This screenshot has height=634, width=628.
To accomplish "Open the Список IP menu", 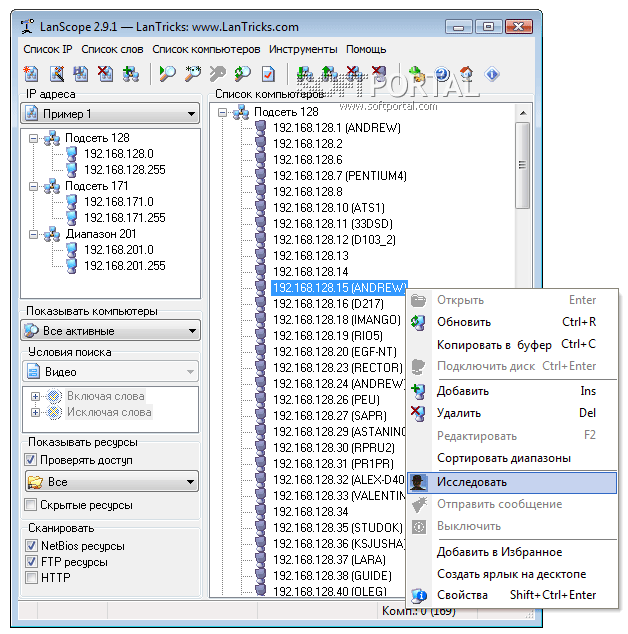I will [x=48, y=49].
